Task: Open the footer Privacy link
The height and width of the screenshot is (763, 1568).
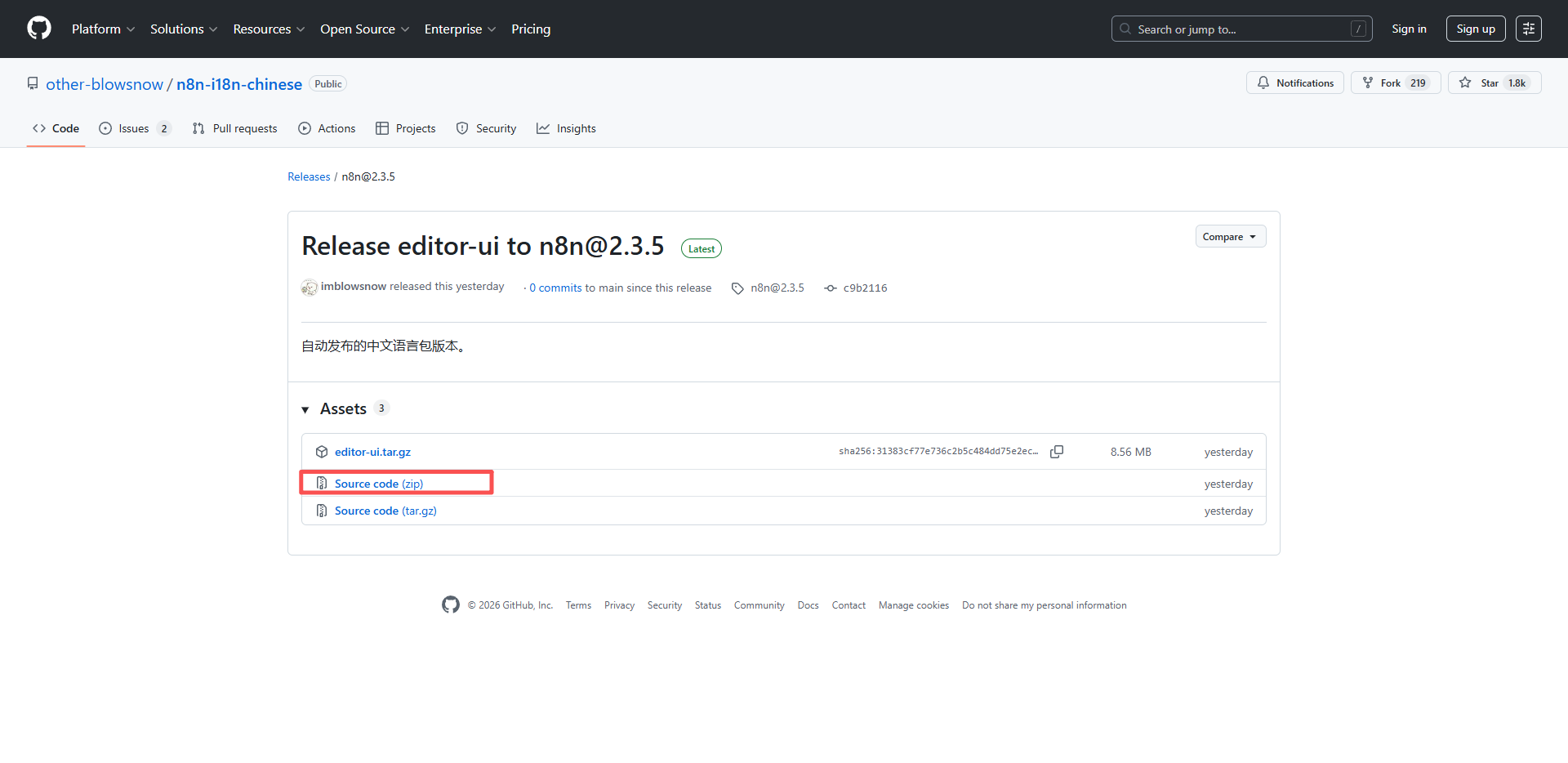Action: 619,605
